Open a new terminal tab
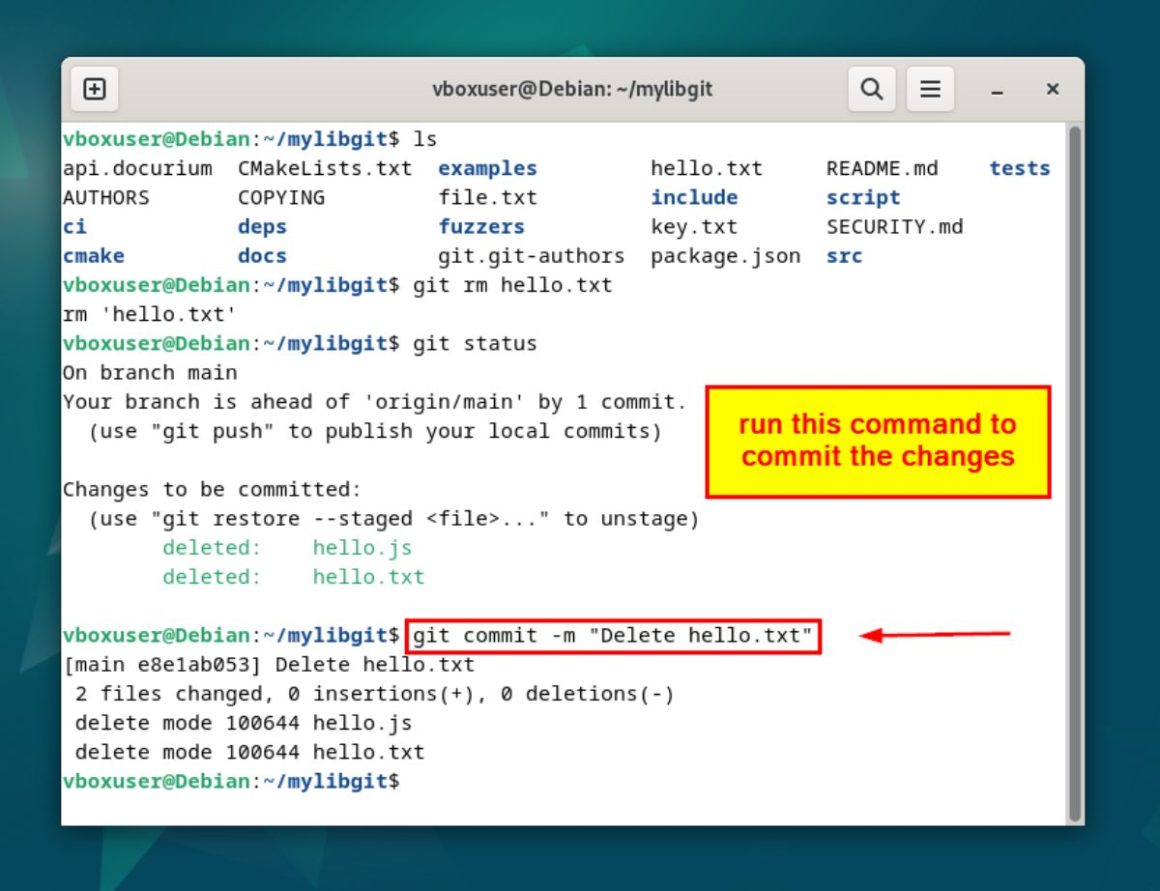Image resolution: width=1160 pixels, height=891 pixels. 95,88
